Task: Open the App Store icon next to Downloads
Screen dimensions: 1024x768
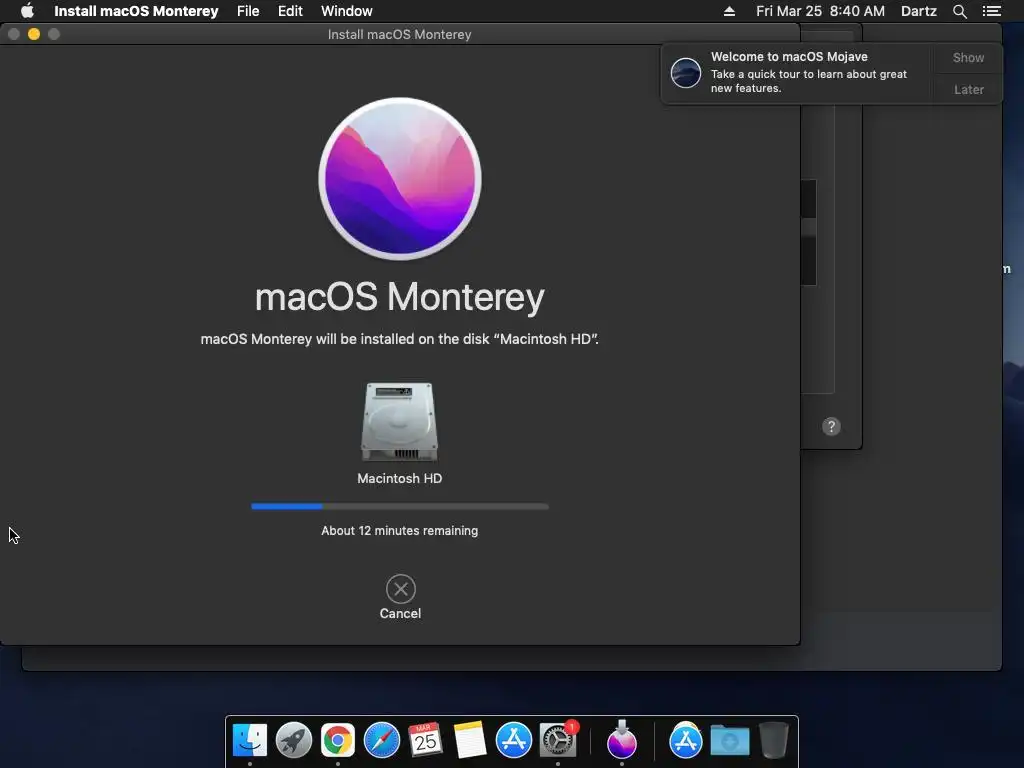Action: [686, 741]
